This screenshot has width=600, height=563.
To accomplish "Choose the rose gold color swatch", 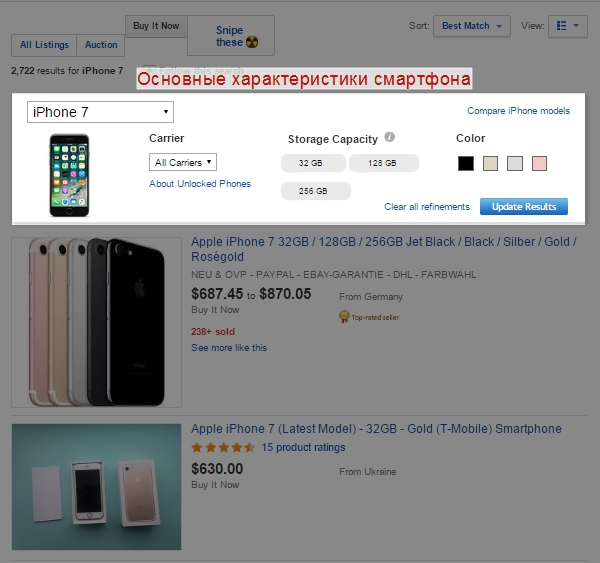I will (540, 163).
